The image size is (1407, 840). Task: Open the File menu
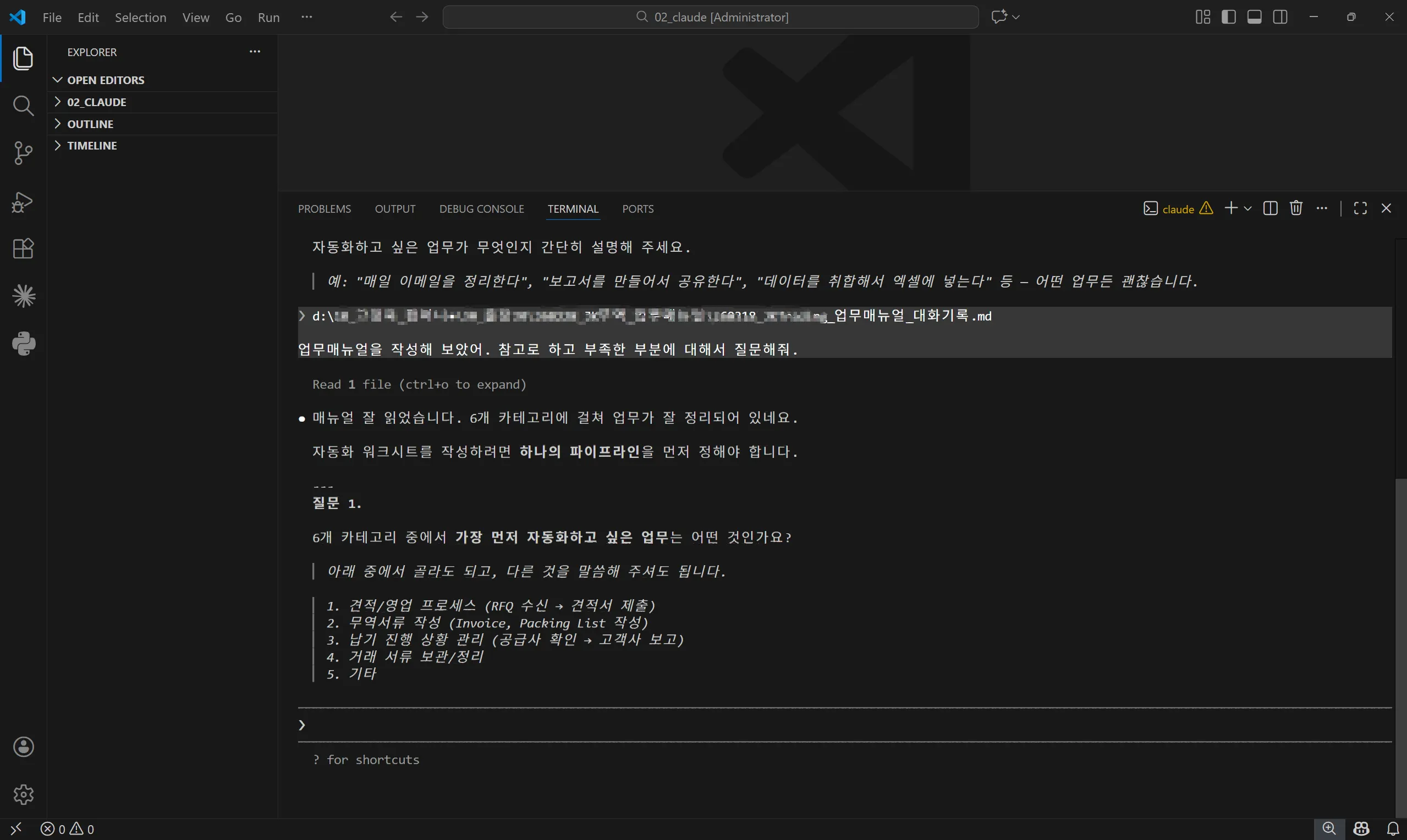tap(52, 17)
